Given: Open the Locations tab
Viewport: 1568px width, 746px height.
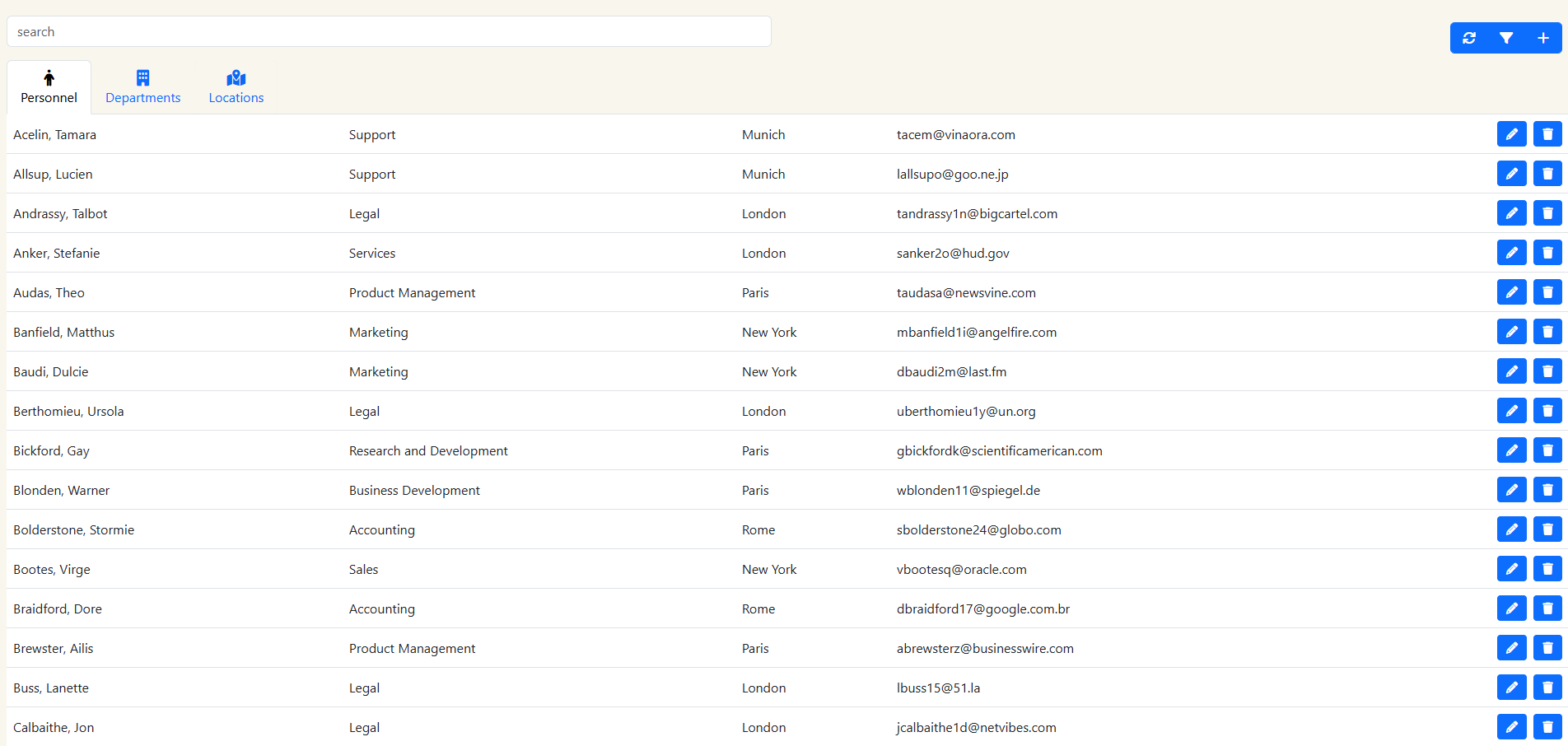Looking at the screenshot, I should tap(236, 87).
